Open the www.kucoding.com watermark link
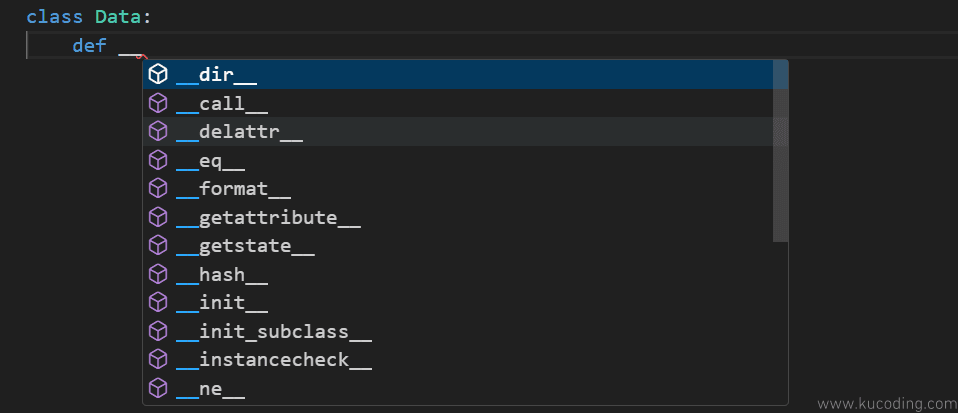The height and width of the screenshot is (413, 958). (887, 404)
